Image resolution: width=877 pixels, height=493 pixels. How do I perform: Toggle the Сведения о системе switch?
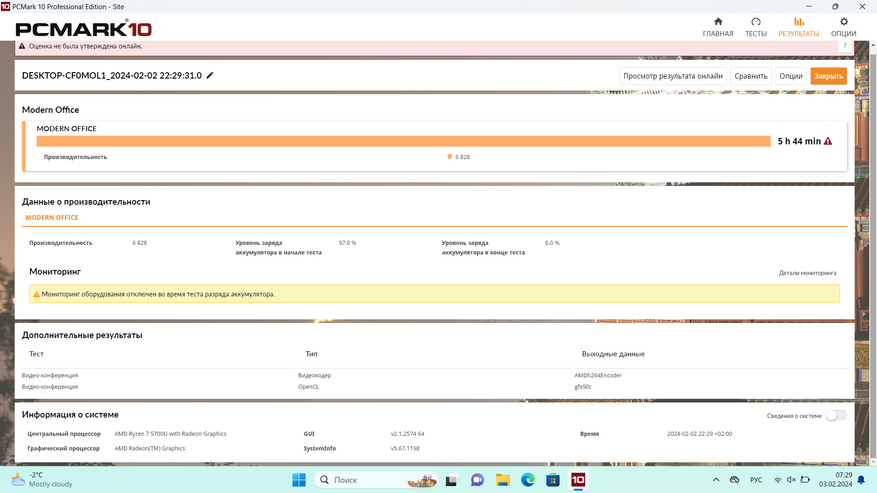click(x=835, y=415)
